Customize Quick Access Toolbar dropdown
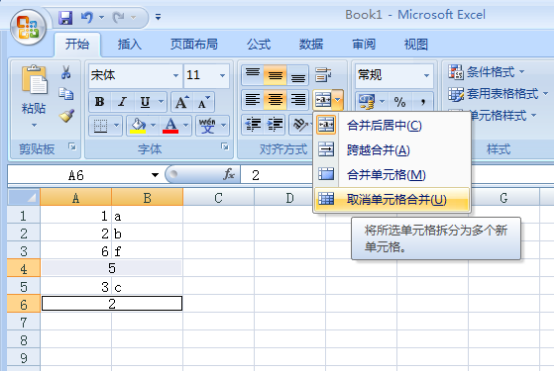The height and width of the screenshot is (372, 554). (158, 17)
